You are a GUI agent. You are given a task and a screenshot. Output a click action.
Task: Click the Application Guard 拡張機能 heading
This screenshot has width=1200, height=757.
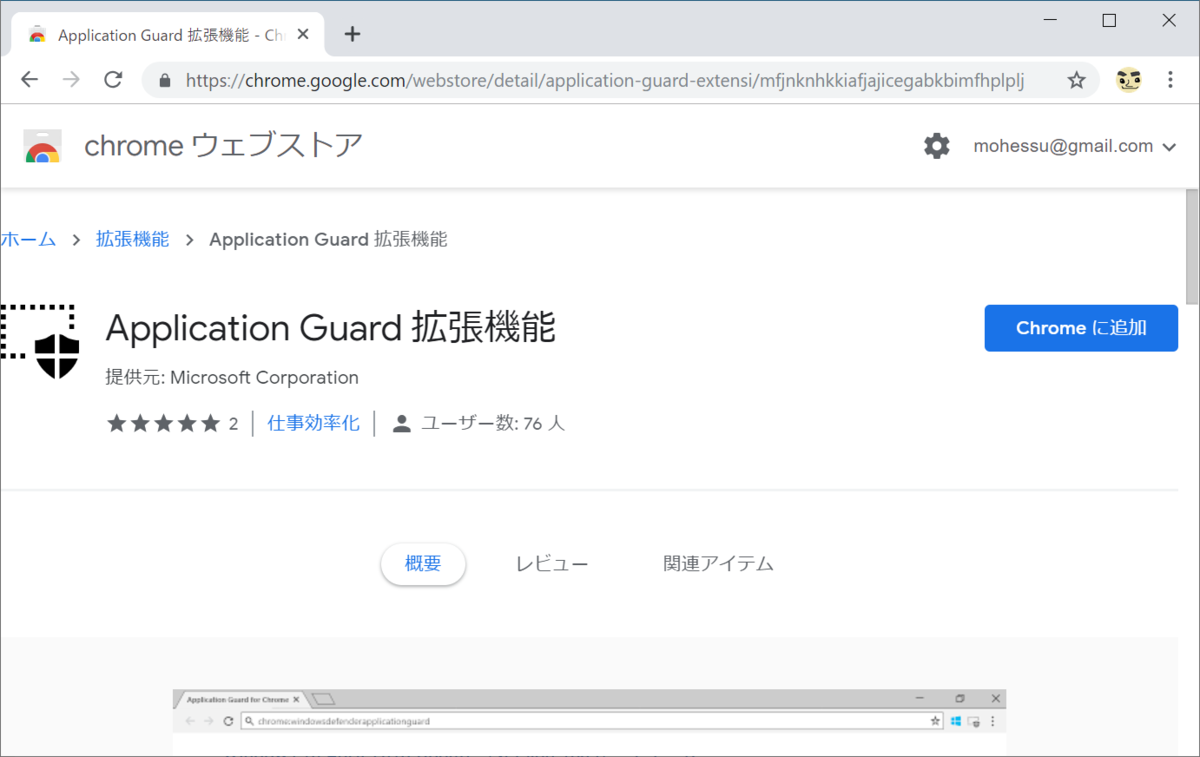coord(330,328)
